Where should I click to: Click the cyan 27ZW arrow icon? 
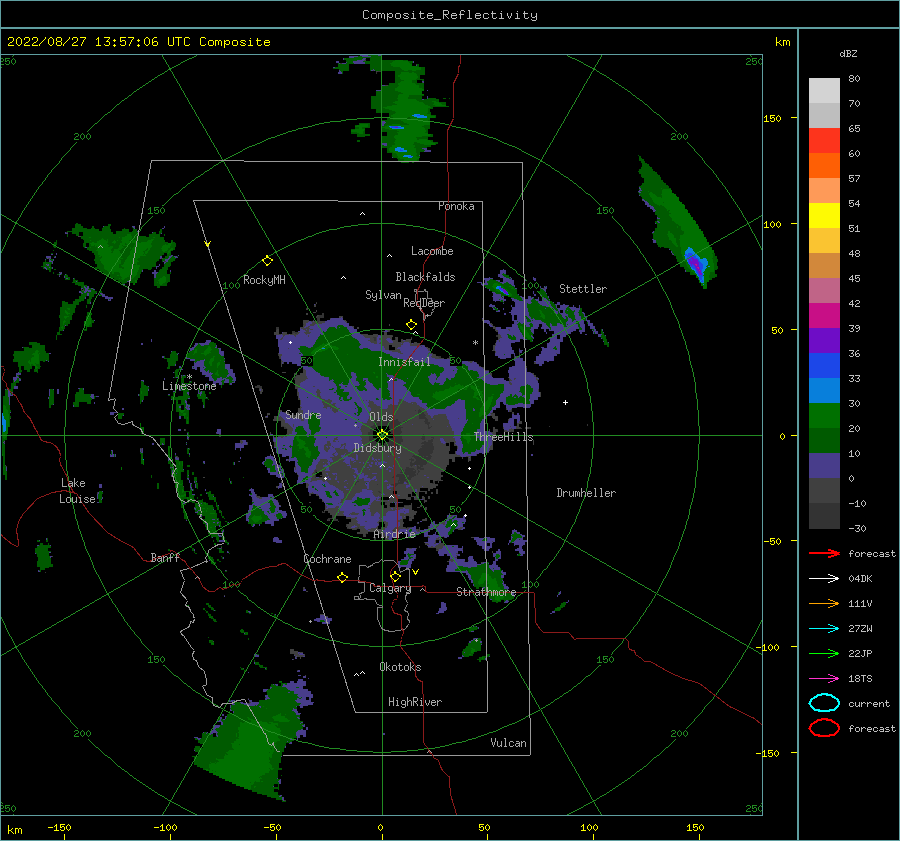[x=824, y=629]
